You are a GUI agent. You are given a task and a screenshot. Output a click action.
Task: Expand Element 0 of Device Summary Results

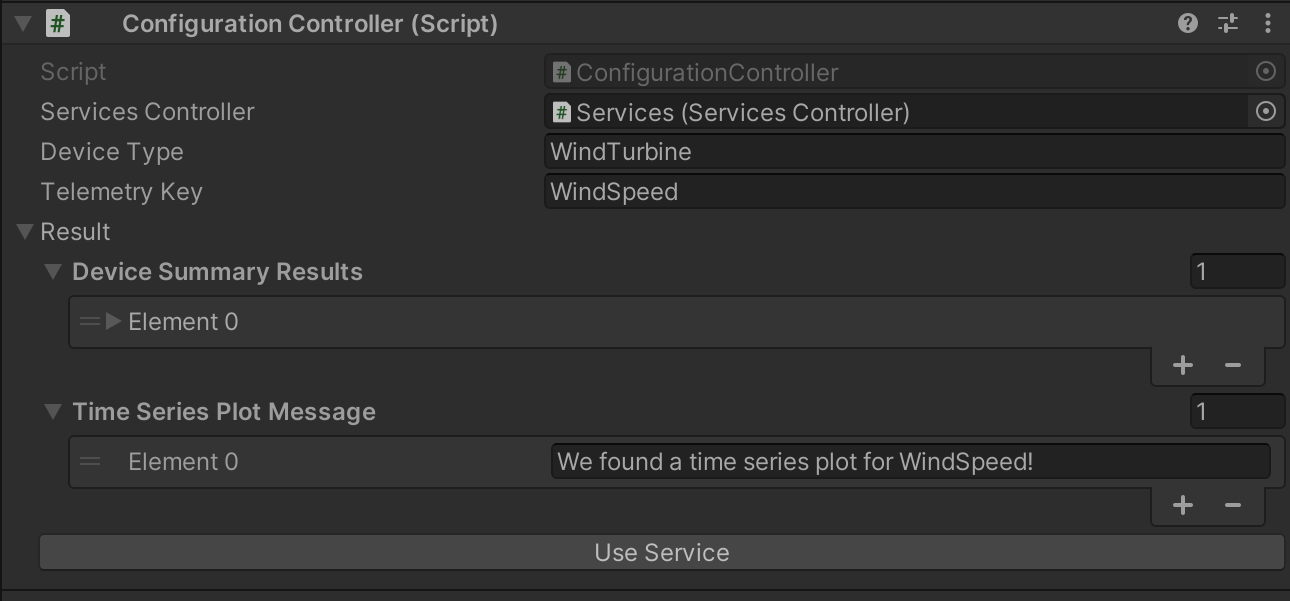tap(113, 321)
